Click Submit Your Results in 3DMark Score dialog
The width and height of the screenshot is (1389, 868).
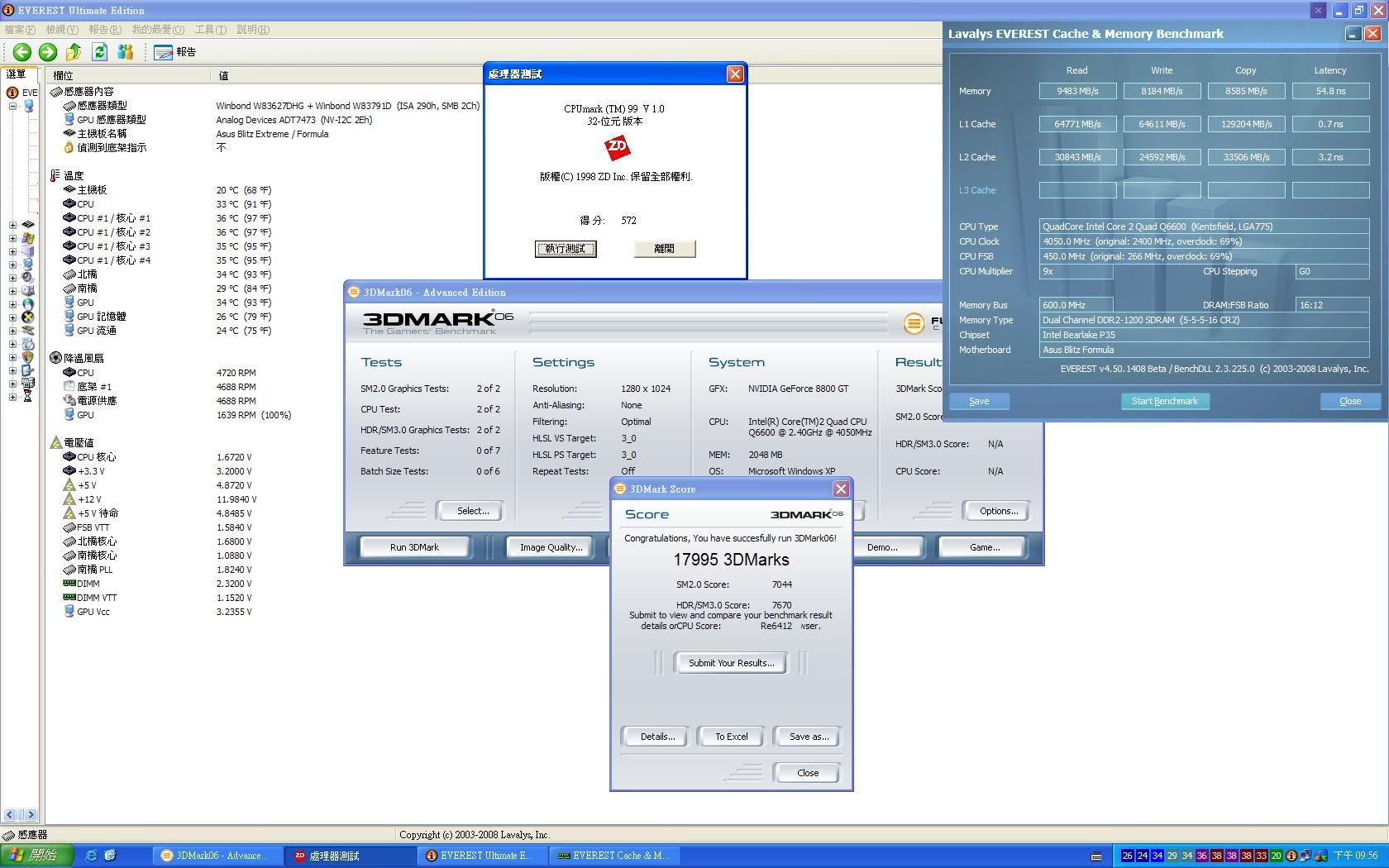point(732,663)
